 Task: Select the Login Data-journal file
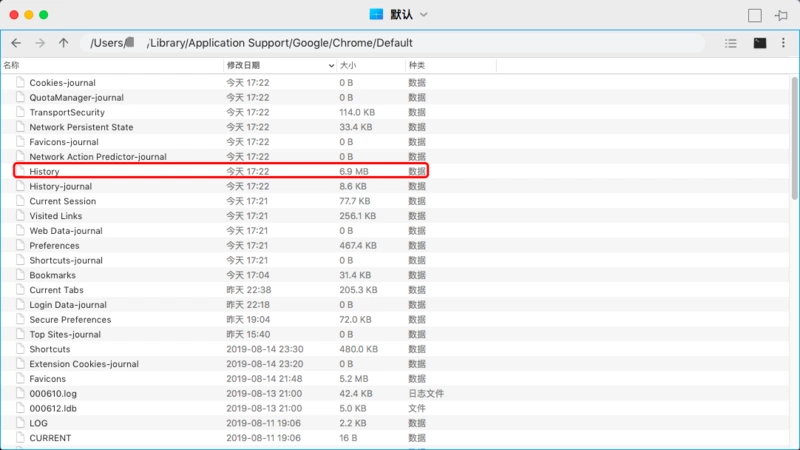click(x=68, y=305)
